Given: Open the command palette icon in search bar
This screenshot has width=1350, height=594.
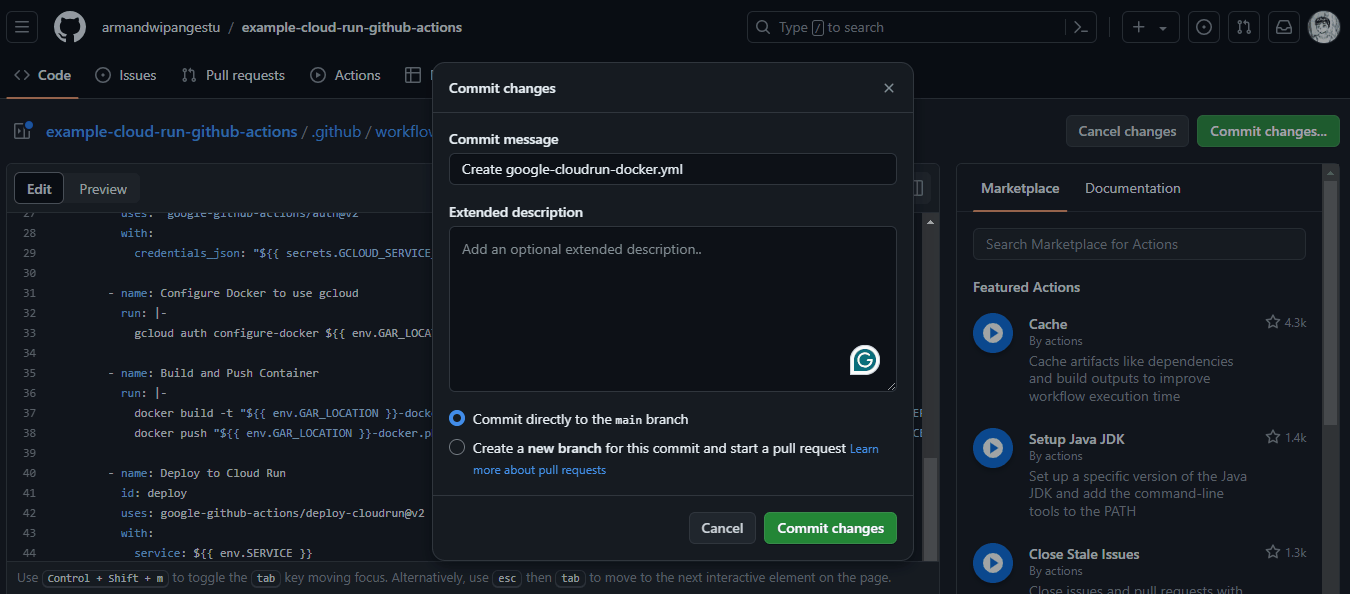Looking at the screenshot, I should pos(1080,27).
